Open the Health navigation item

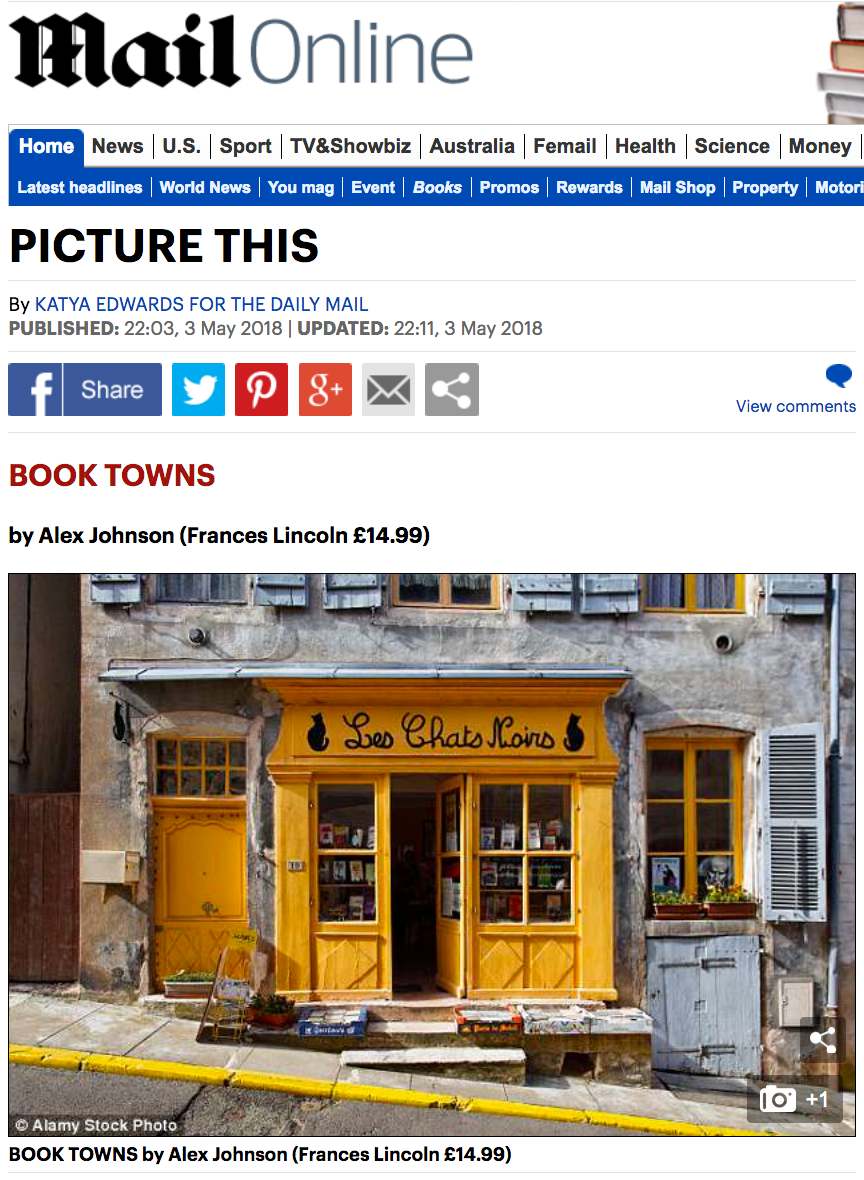click(x=645, y=146)
